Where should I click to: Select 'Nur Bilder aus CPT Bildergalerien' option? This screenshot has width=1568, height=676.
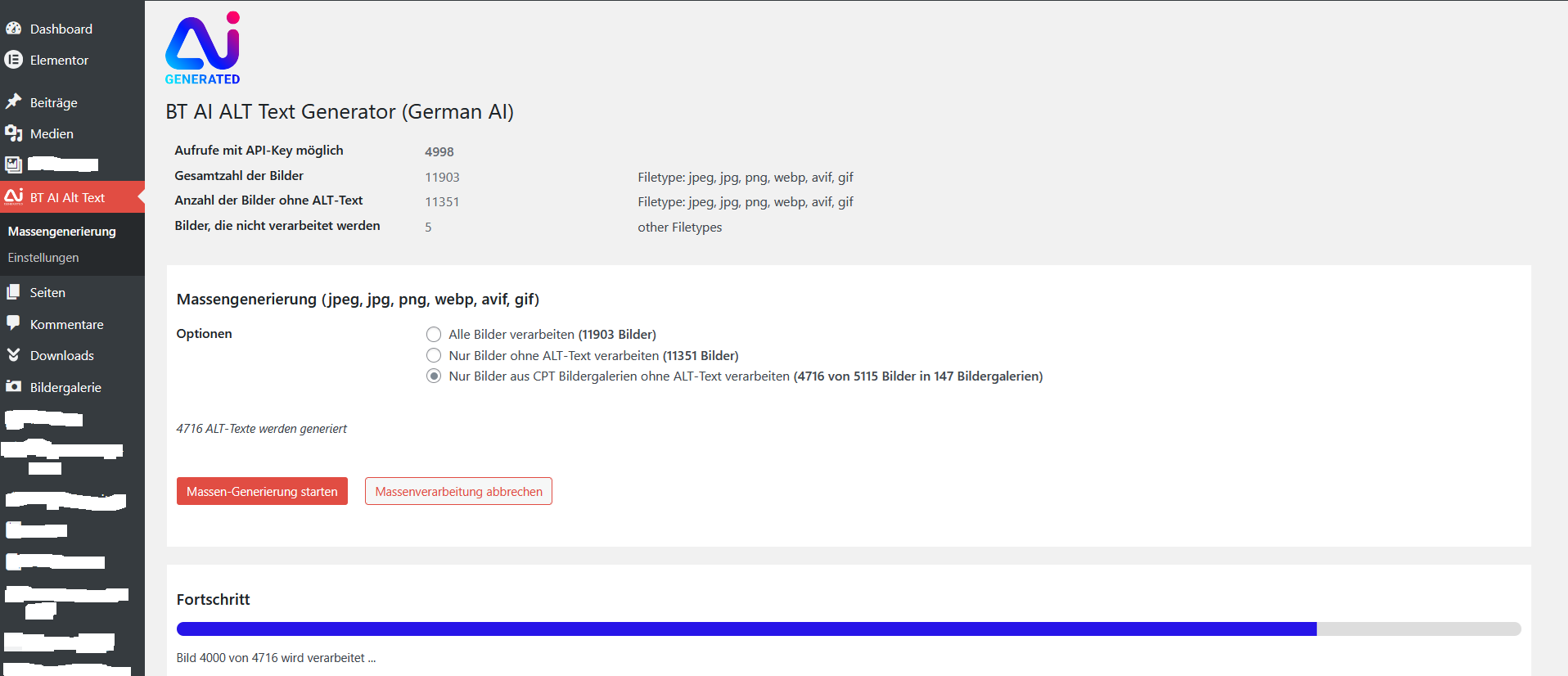coord(434,376)
